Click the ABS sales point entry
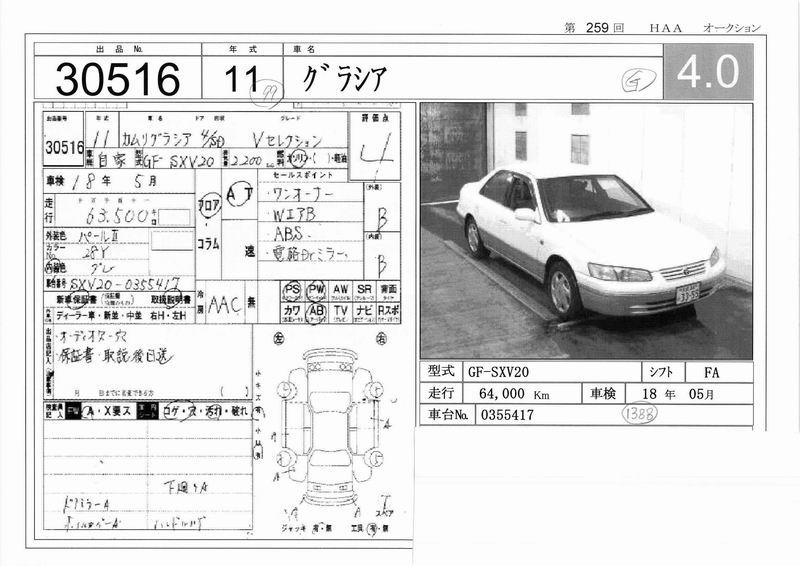800x566 pixels. coord(289,233)
